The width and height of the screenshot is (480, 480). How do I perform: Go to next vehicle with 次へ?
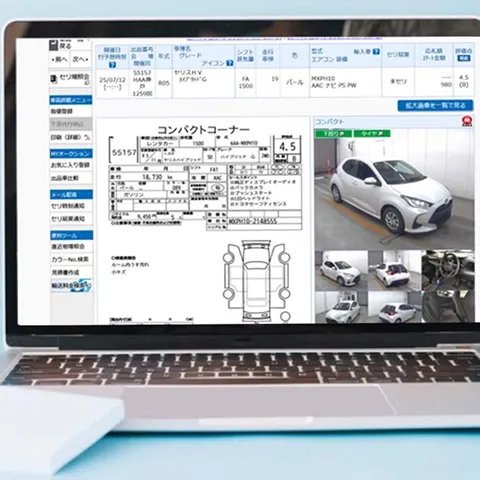(x=80, y=60)
